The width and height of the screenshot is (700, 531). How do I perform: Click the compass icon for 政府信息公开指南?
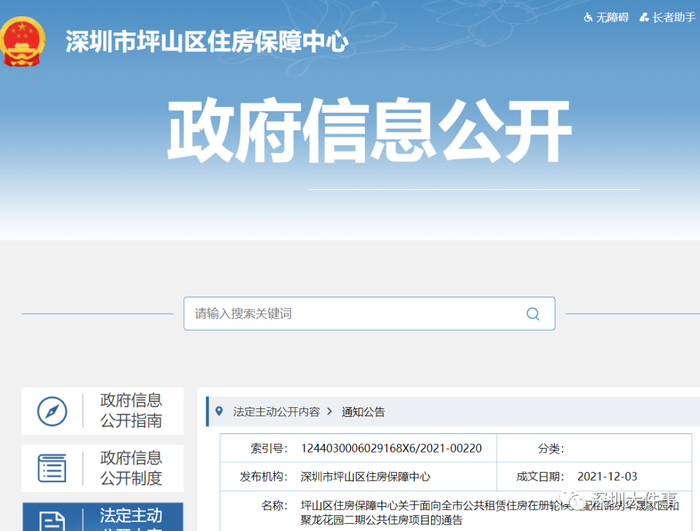tap(52, 411)
